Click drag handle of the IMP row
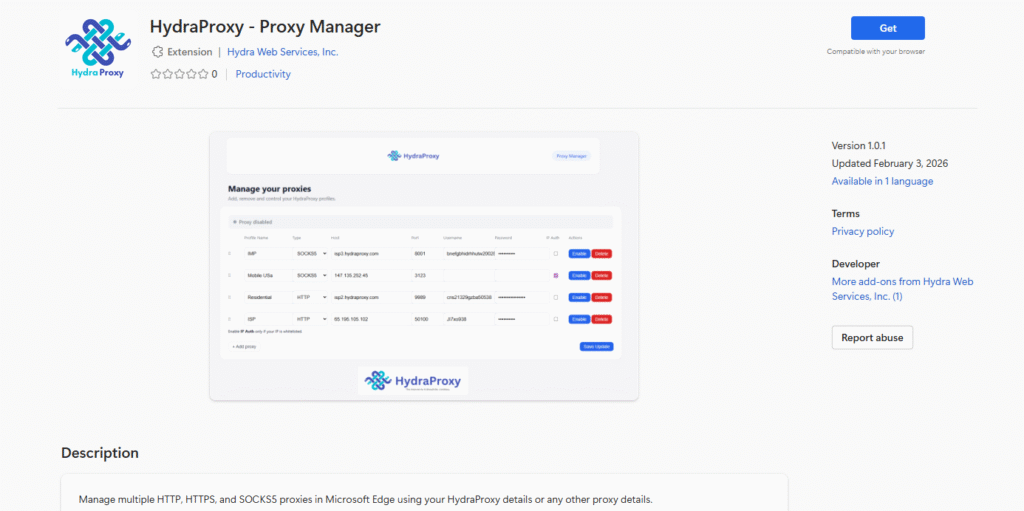 (230, 254)
